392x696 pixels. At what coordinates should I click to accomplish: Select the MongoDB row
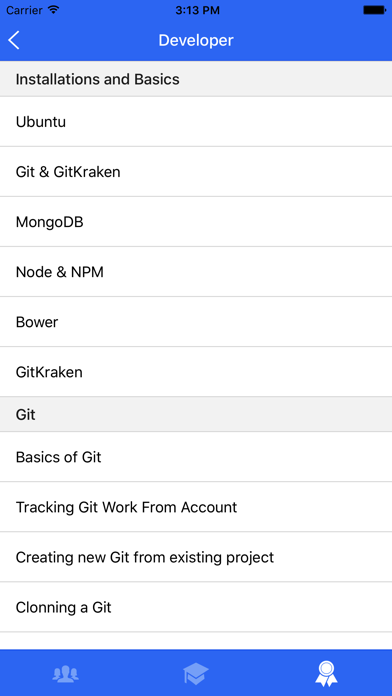tap(196, 222)
